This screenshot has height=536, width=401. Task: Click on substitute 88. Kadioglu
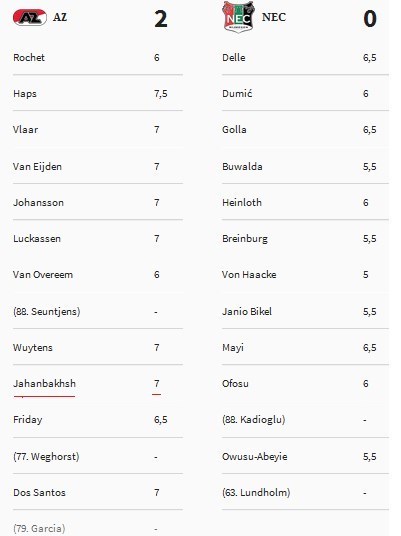point(253,419)
